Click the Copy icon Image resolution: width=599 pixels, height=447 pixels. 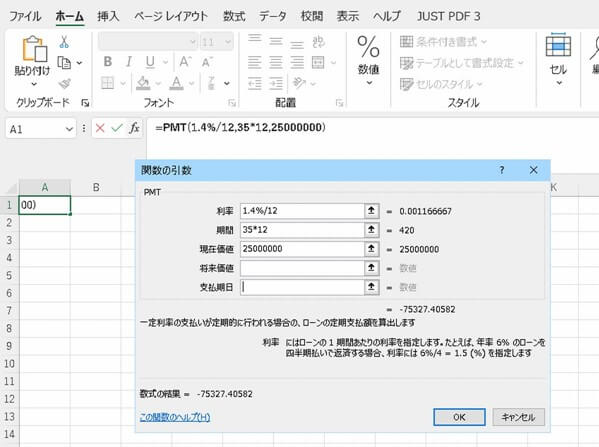64,63
